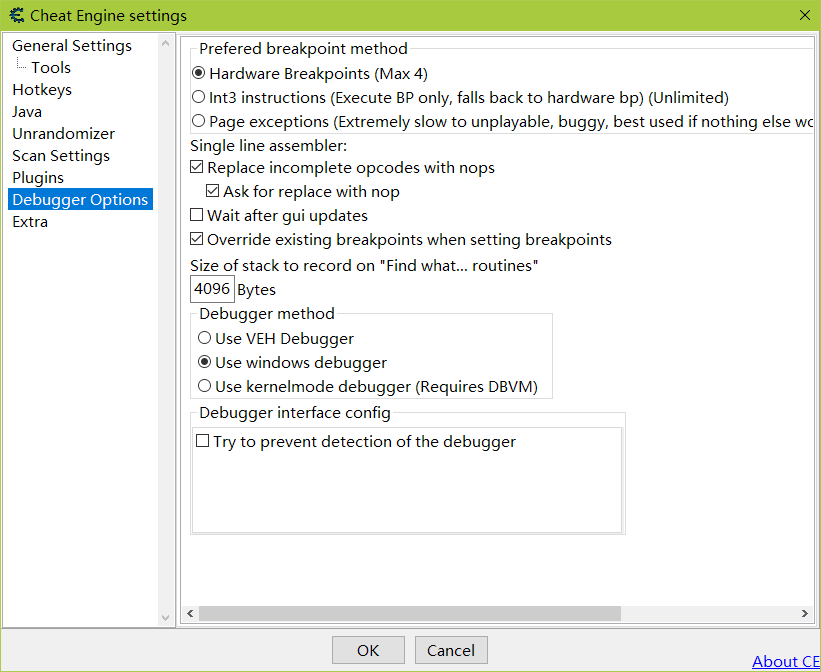Image resolution: width=821 pixels, height=672 pixels.
Task: Close the Cheat Engine settings window
Action: click(804, 15)
